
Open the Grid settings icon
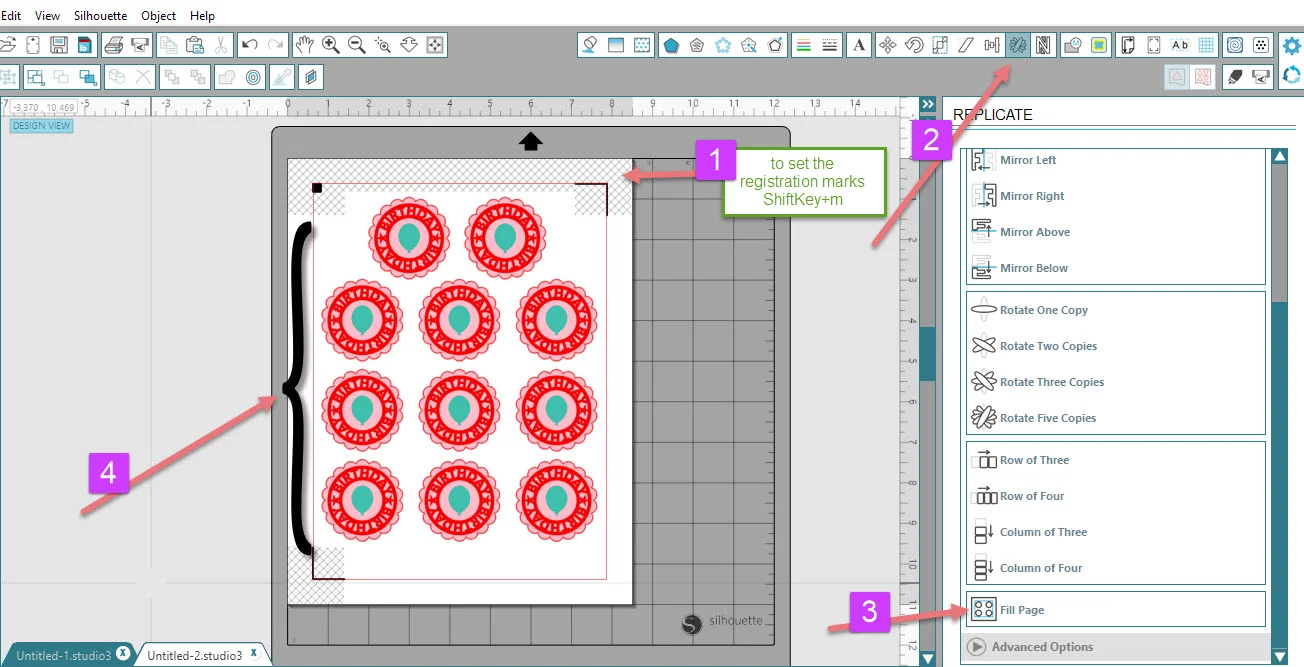tap(1206, 45)
